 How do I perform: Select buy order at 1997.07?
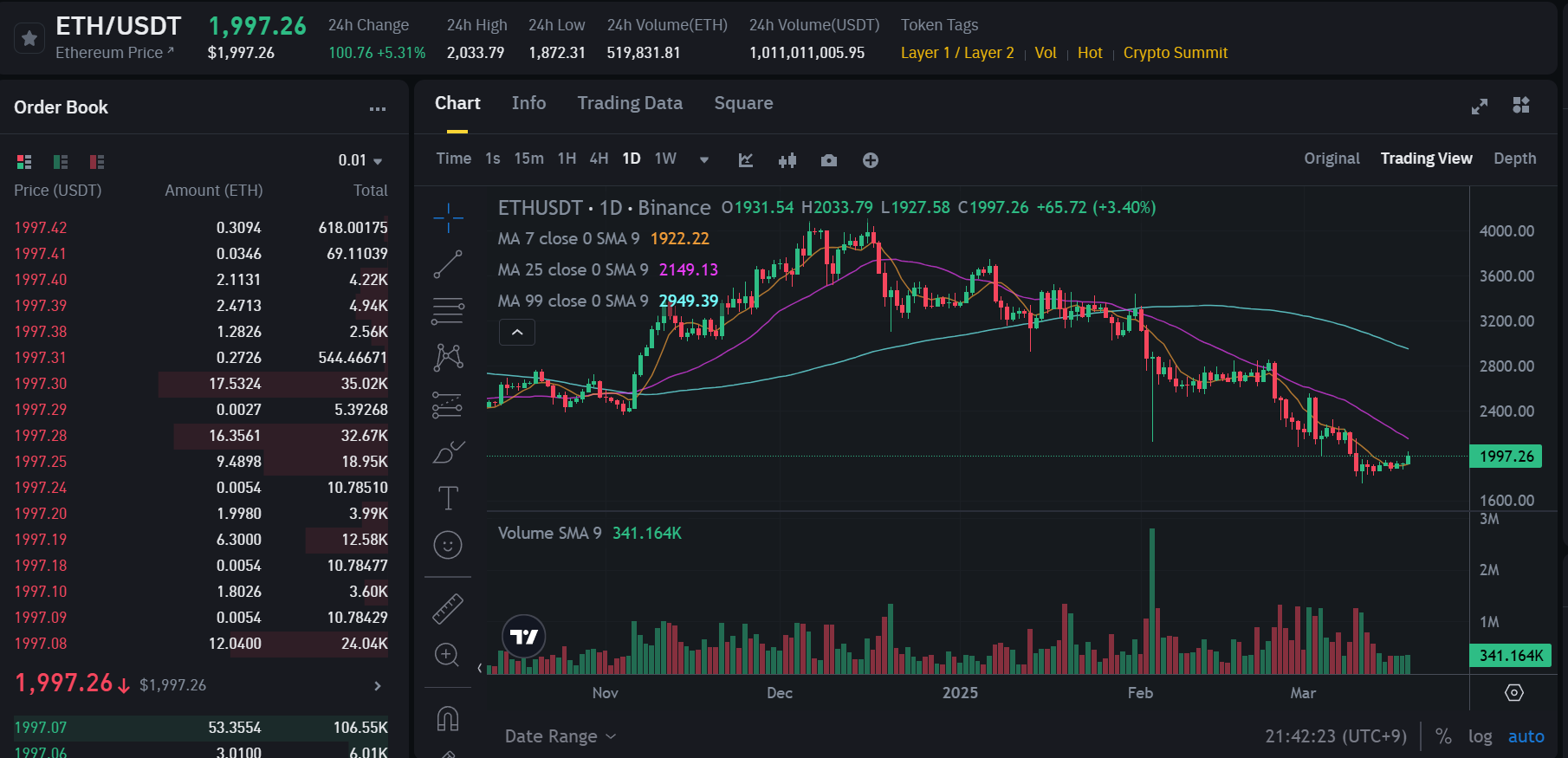201,728
